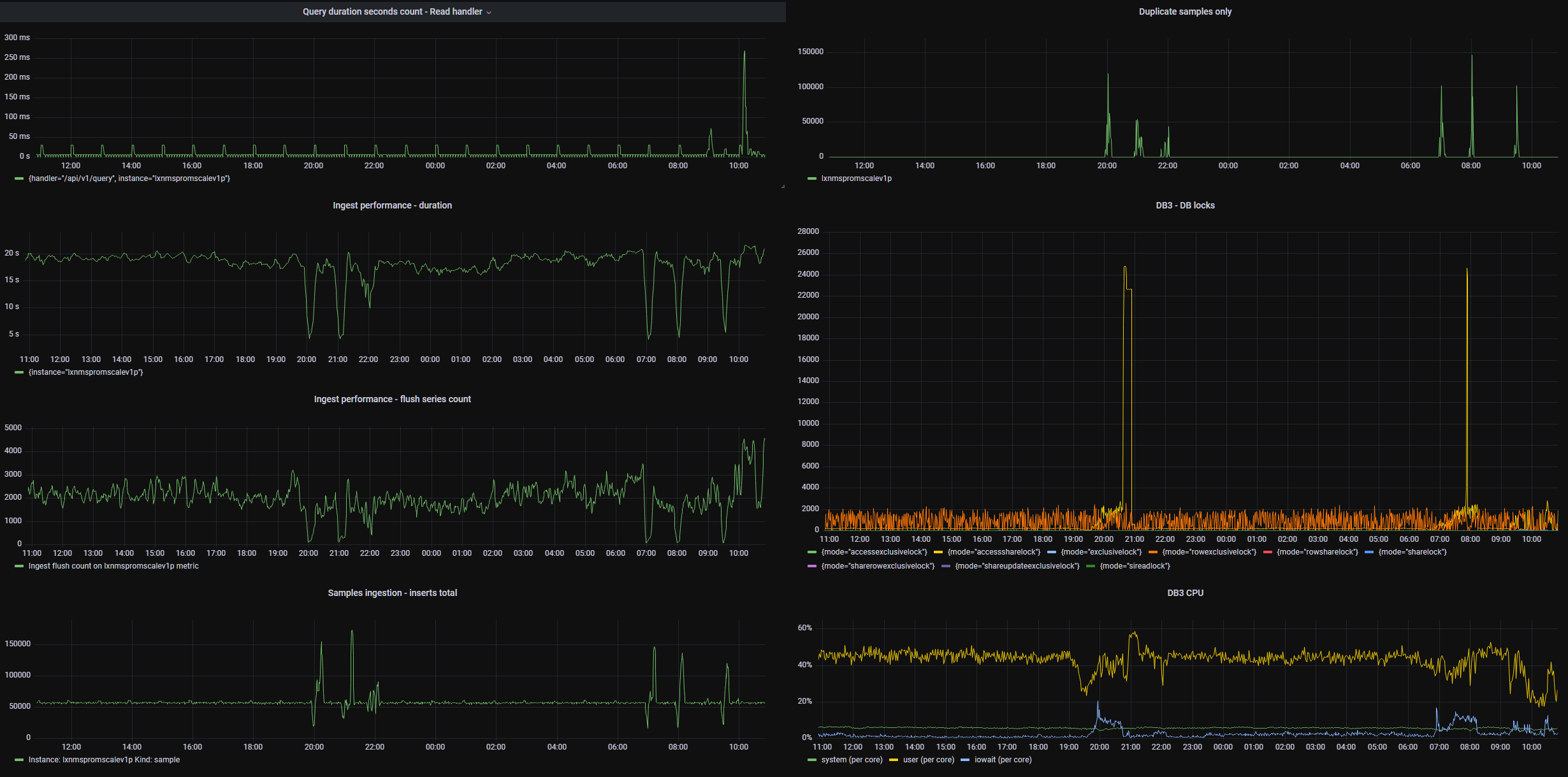Open the Duplicate samples only panel menu
The width and height of the screenshot is (1568, 777).
coord(1184,11)
